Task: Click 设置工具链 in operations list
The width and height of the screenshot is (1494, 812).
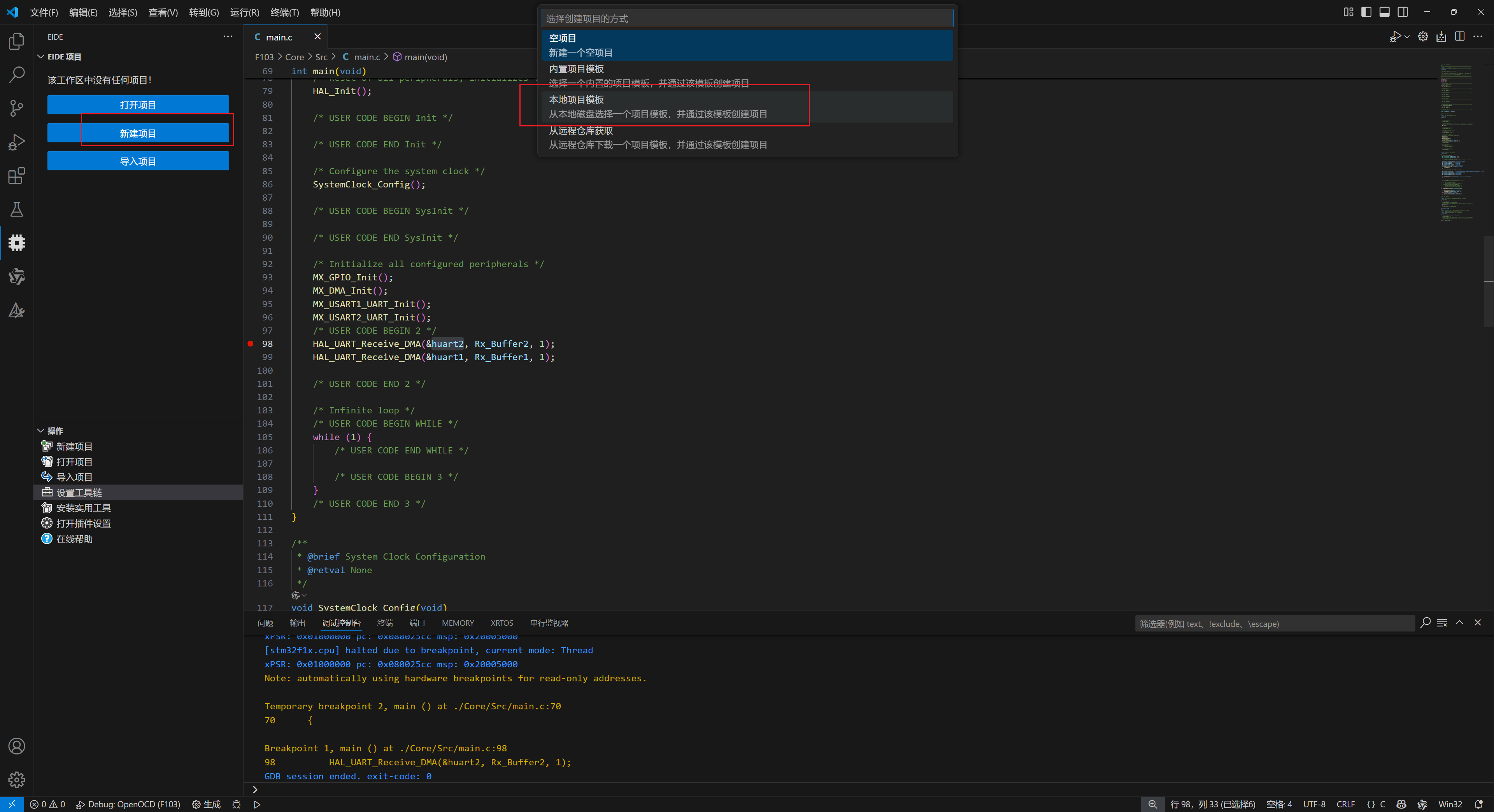Action: (x=138, y=492)
